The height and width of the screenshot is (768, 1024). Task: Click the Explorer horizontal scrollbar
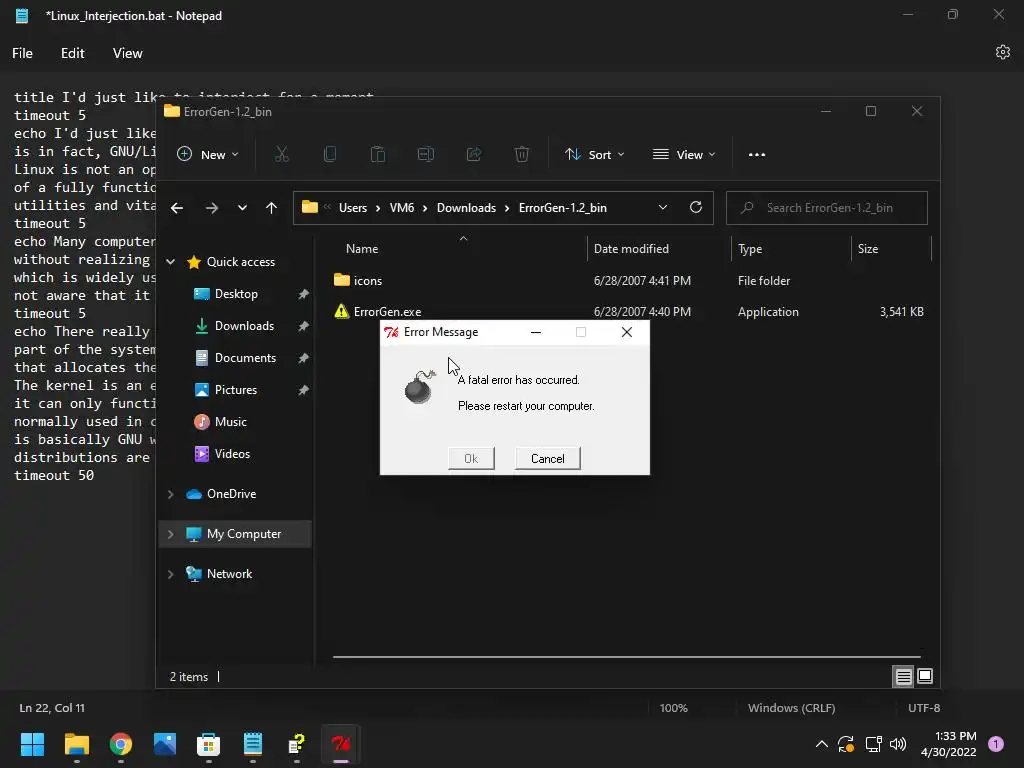(x=627, y=657)
